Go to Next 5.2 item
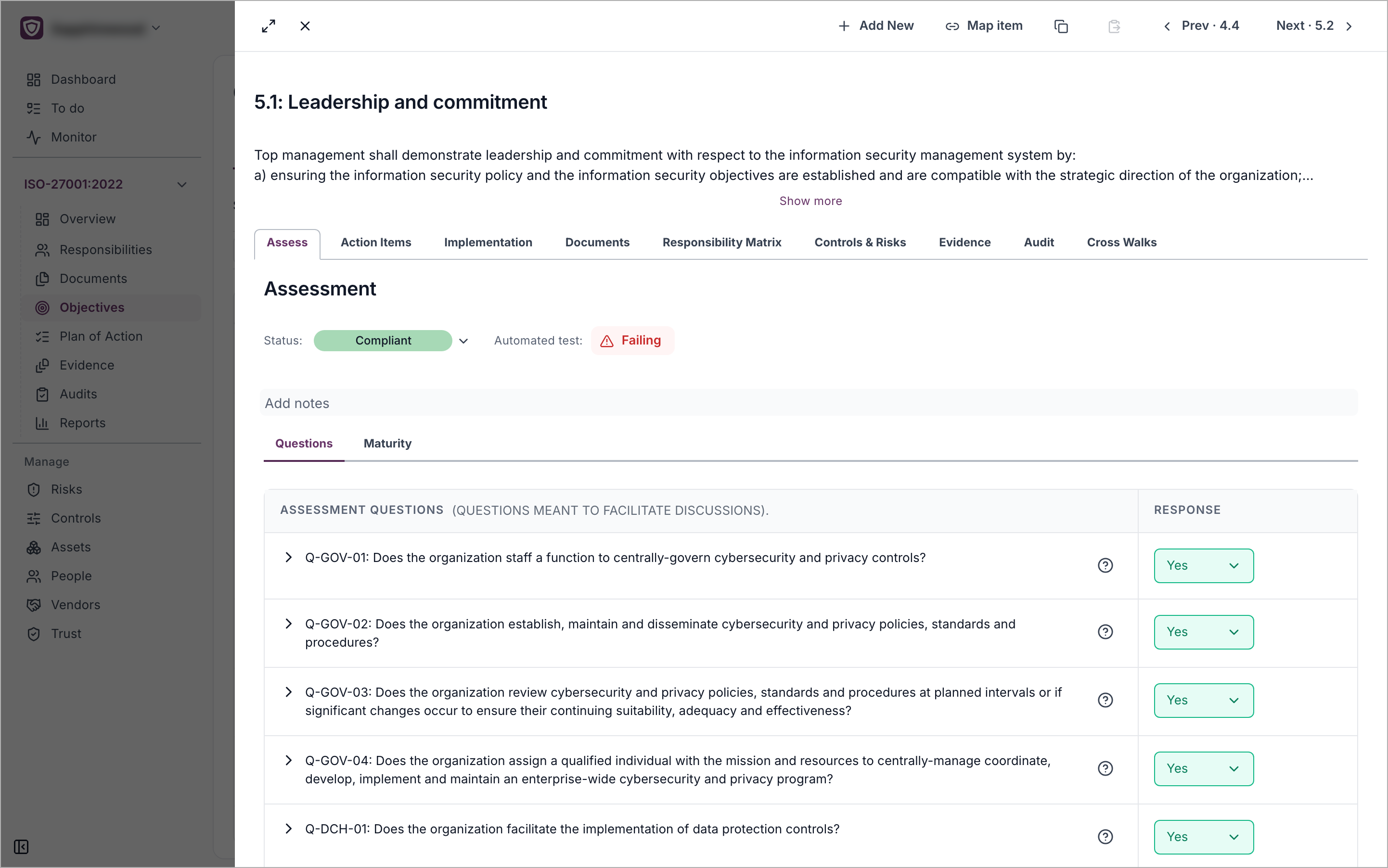The width and height of the screenshot is (1388, 868). click(x=1314, y=26)
